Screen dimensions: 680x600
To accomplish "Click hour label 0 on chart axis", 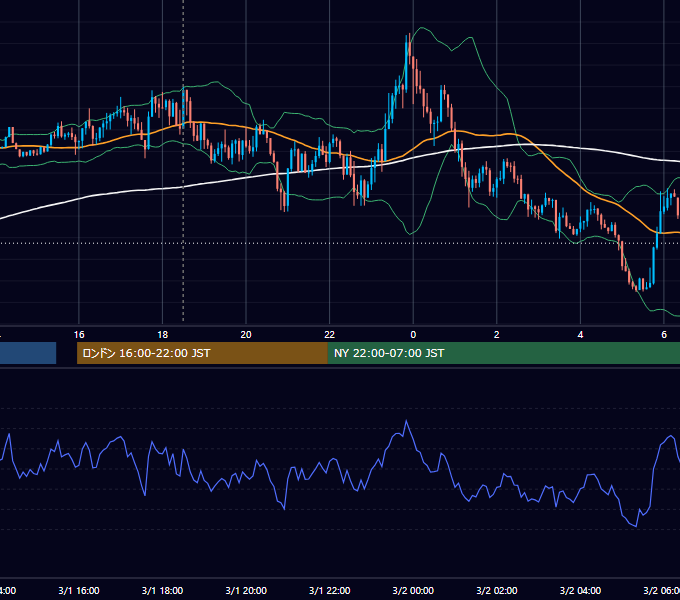I will coord(413,335).
